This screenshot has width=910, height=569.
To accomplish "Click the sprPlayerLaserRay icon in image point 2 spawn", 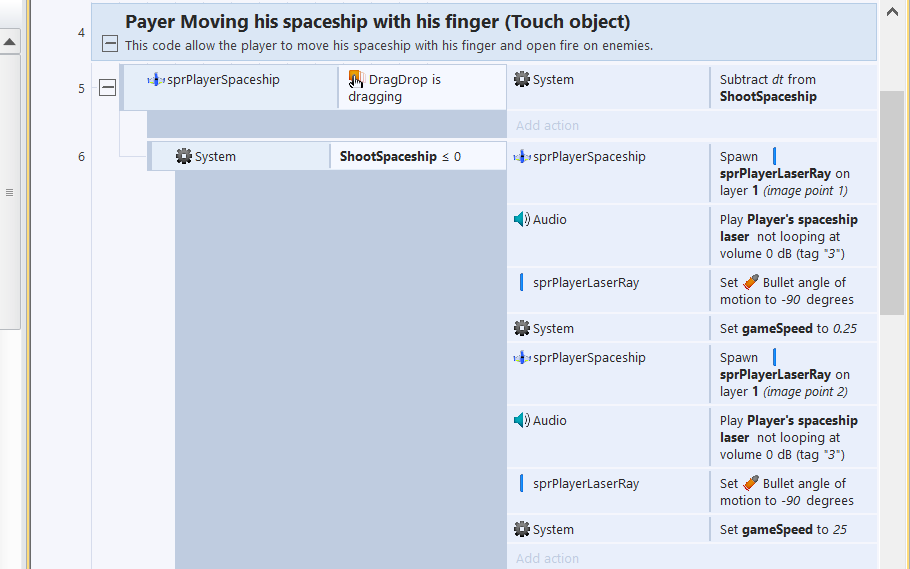I will 775,357.
